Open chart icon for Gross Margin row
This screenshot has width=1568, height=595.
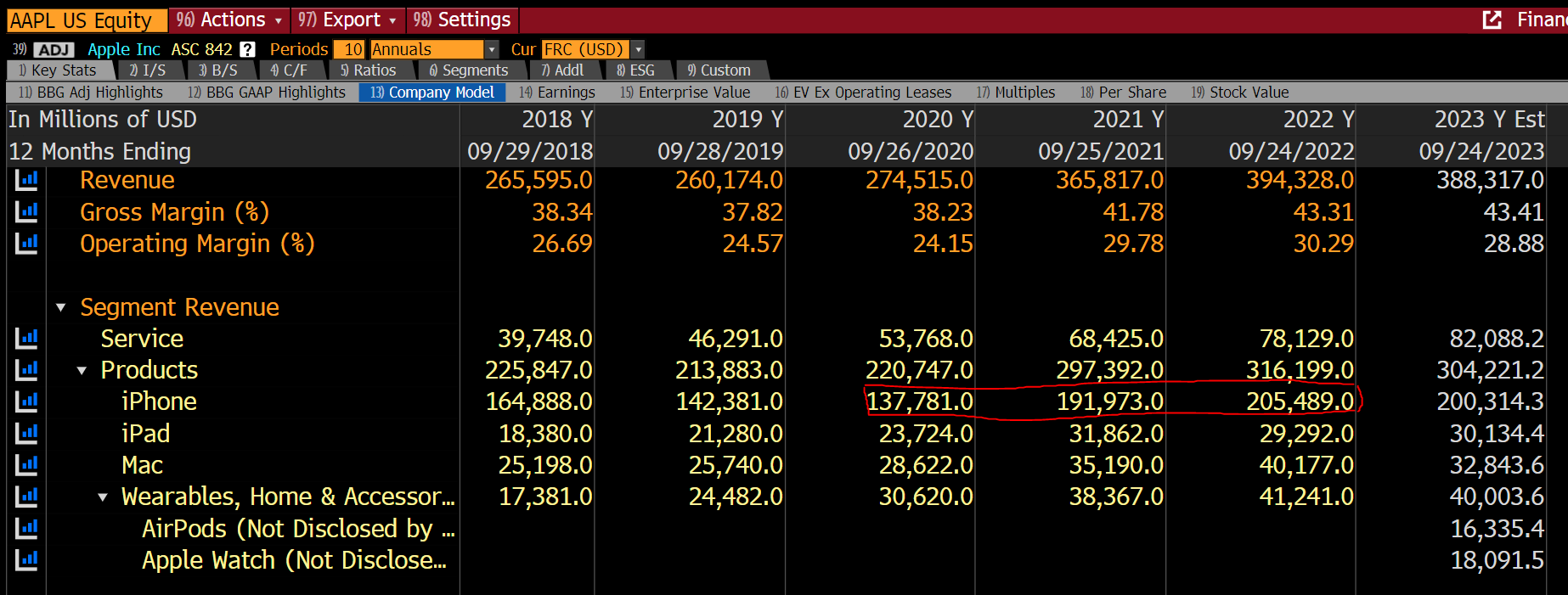click(x=26, y=211)
